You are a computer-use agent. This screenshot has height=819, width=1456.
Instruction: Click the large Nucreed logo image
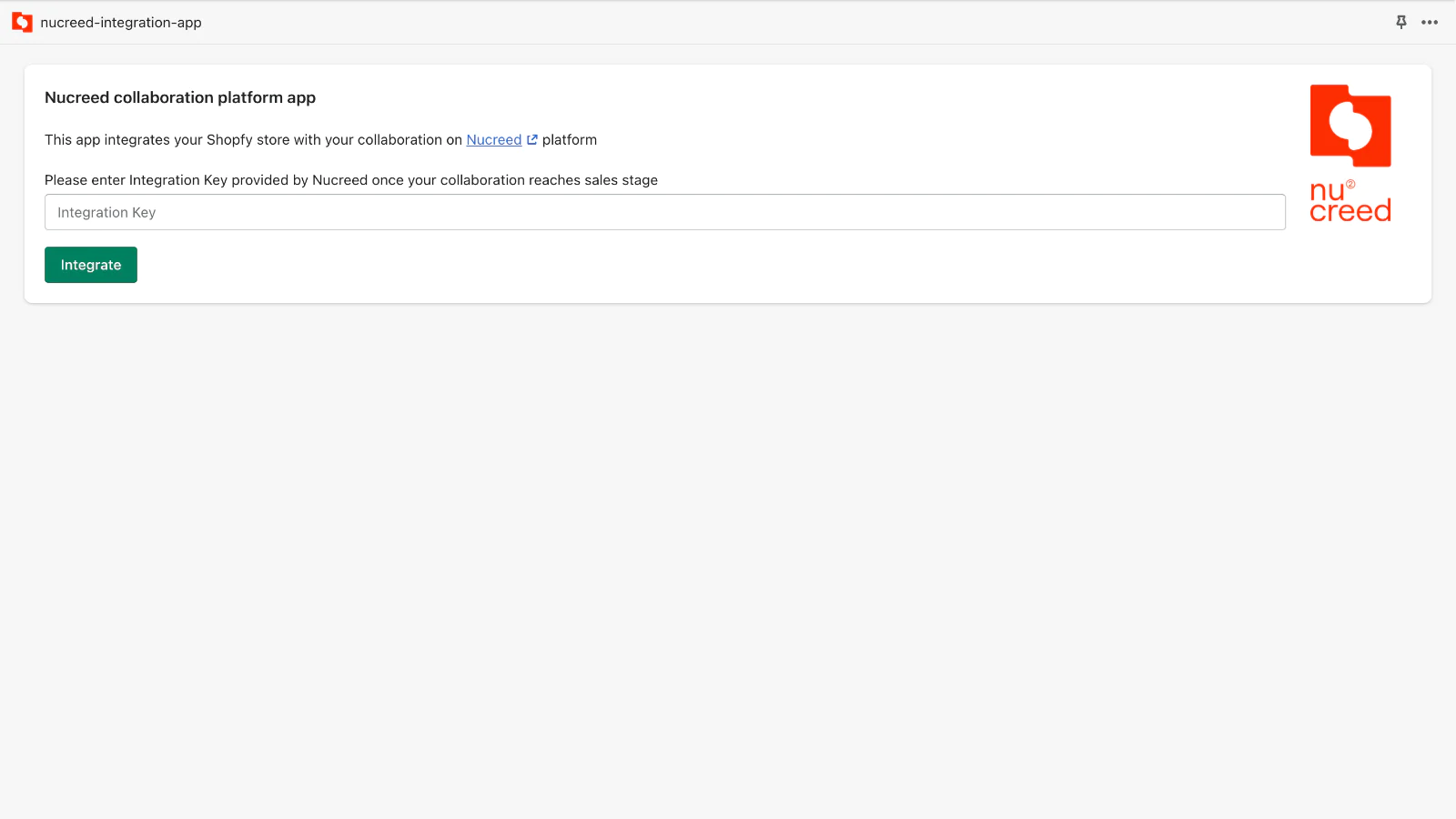pyautogui.click(x=1350, y=153)
